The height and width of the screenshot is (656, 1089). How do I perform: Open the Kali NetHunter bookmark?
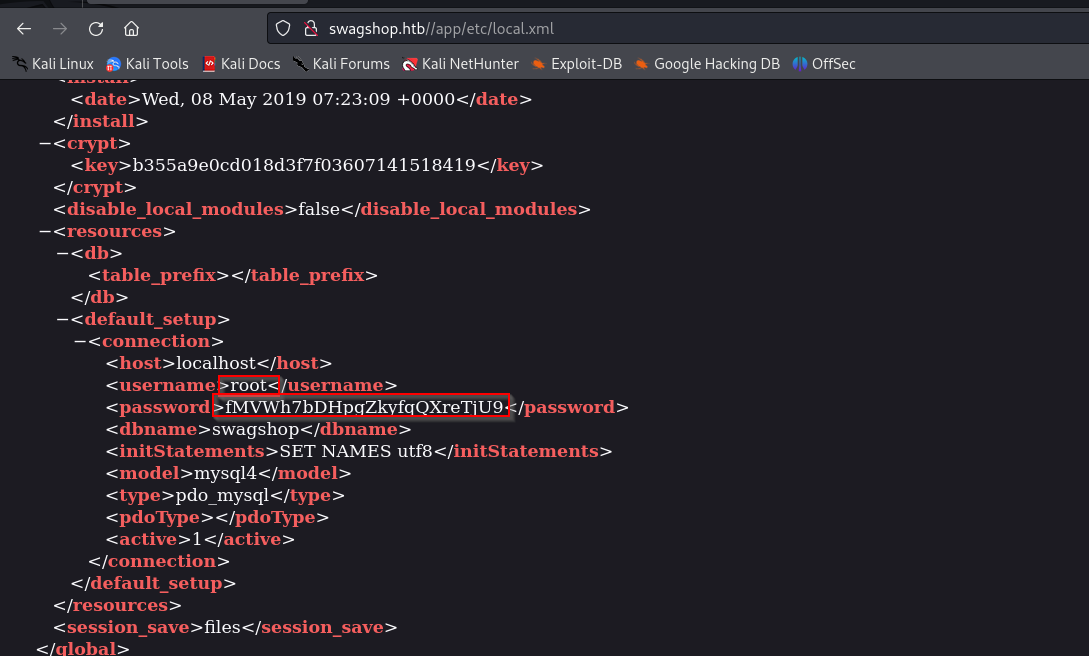[x=460, y=64]
